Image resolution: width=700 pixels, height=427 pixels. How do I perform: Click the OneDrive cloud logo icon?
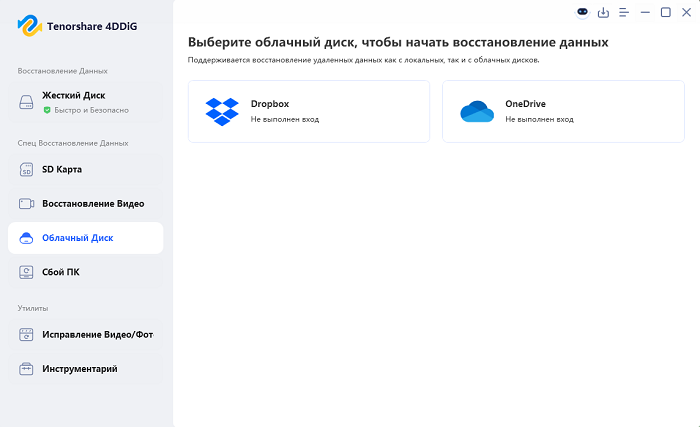click(x=477, y=112)
